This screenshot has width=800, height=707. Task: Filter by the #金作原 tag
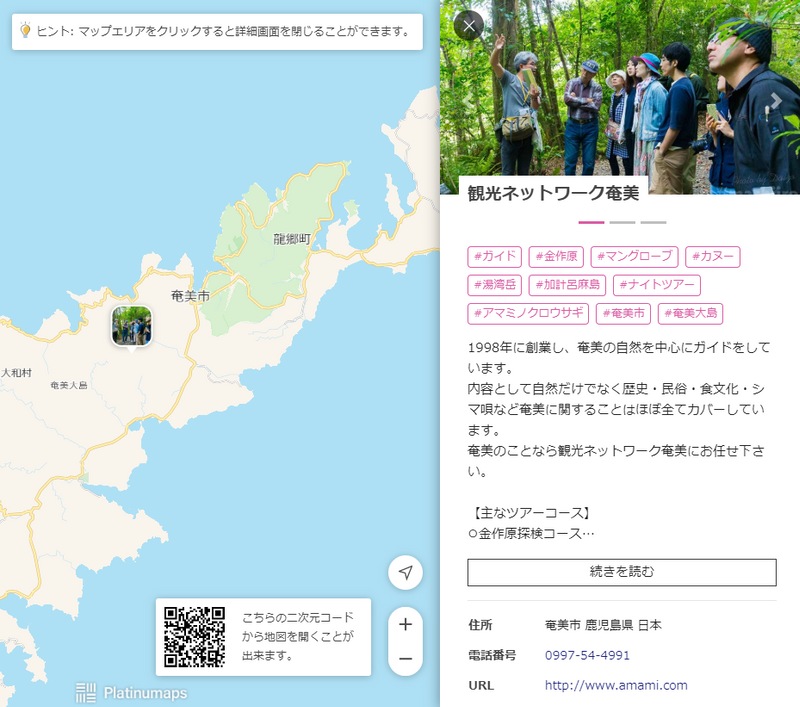pyautogui.click(x=556, y=256)
